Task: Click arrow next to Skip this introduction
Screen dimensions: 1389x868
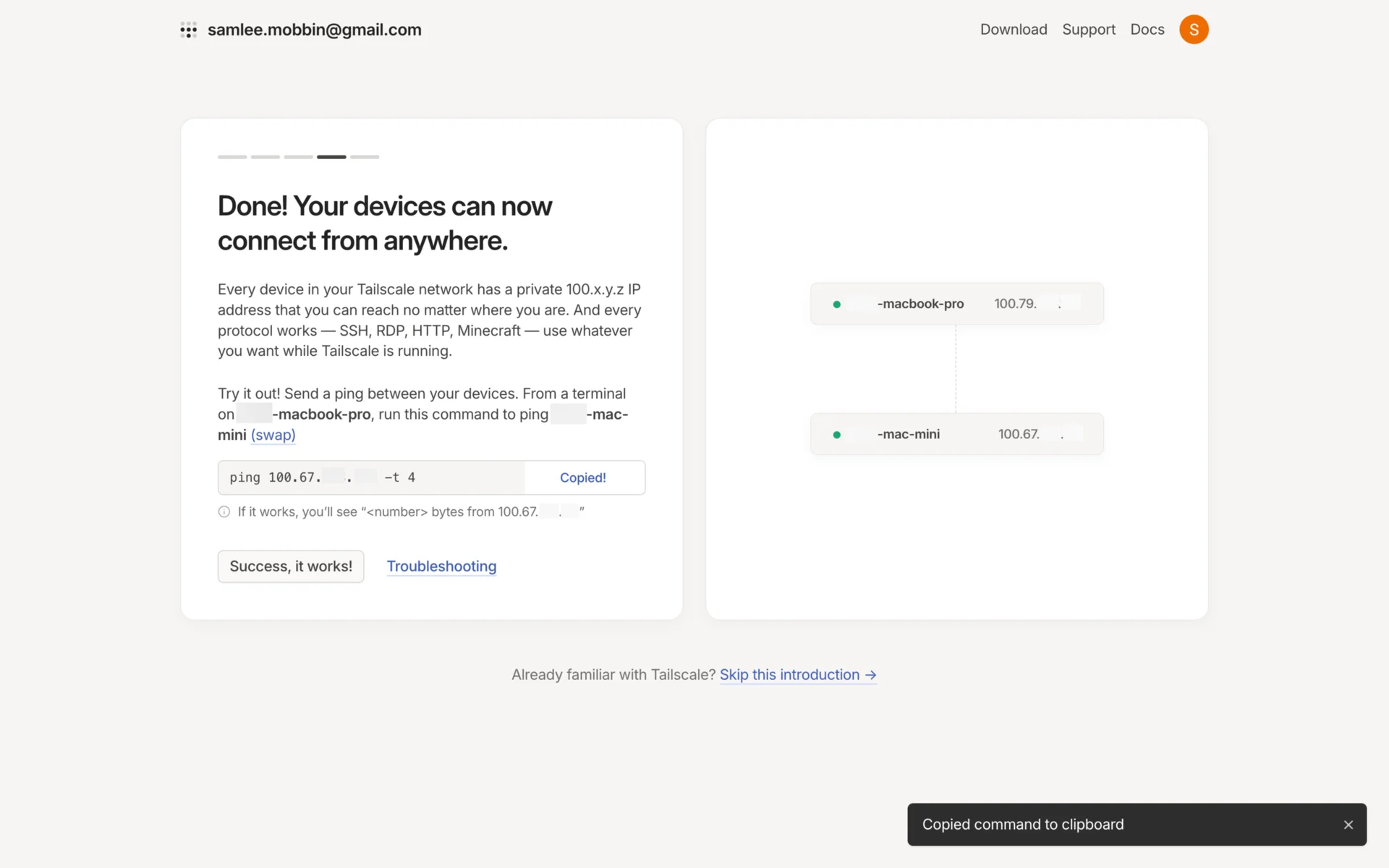Action: pyautogui.click(x=870, y=675)
